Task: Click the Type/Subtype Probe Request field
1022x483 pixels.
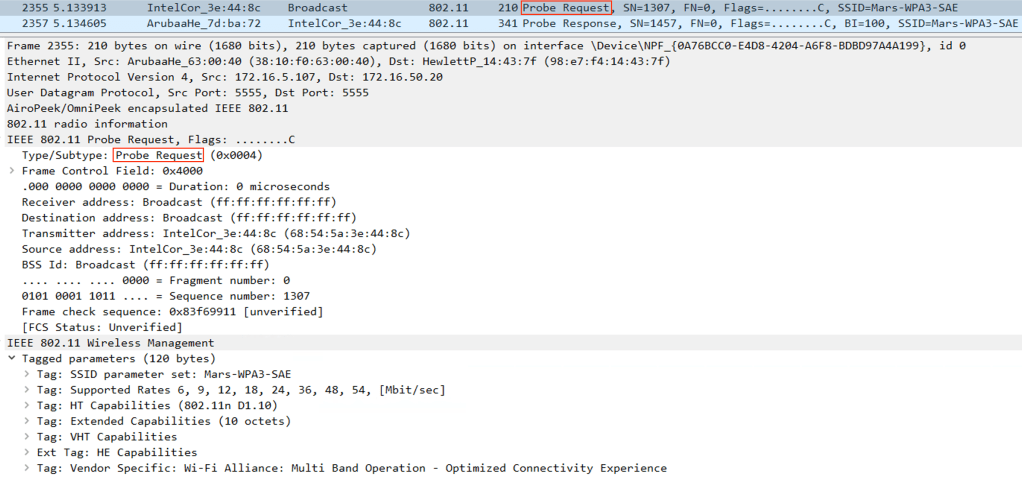Action: coord(158,155)
